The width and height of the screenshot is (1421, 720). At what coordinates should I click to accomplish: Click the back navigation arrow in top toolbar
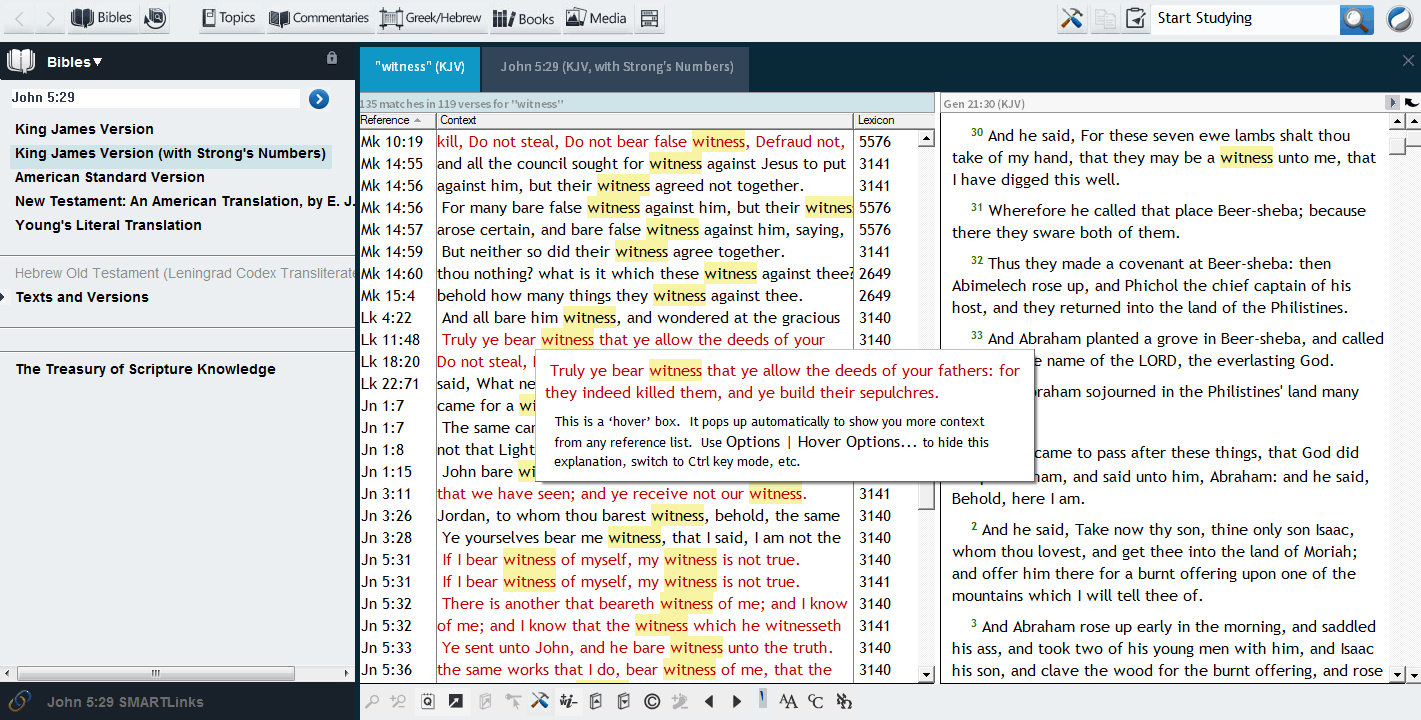[x=21, y=18]
